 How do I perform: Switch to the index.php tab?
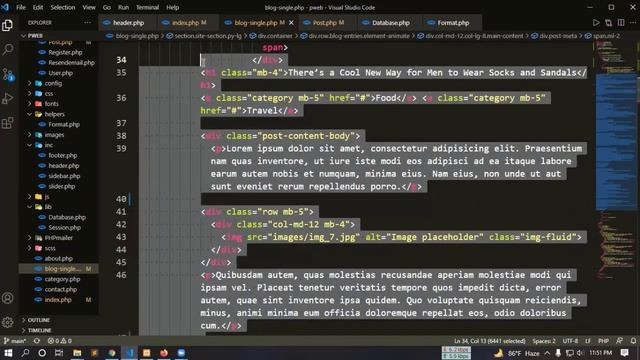189,23
